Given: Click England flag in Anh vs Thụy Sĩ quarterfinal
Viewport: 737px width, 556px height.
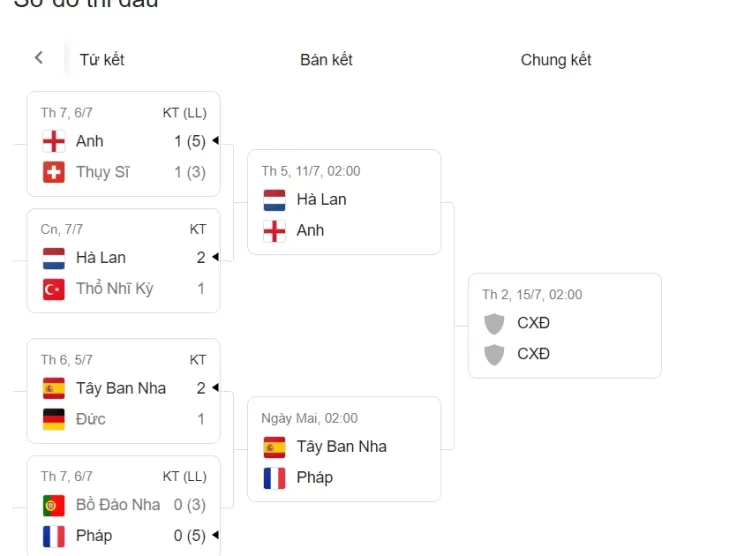Looking at the screenshot, I should tap(54, 141).
